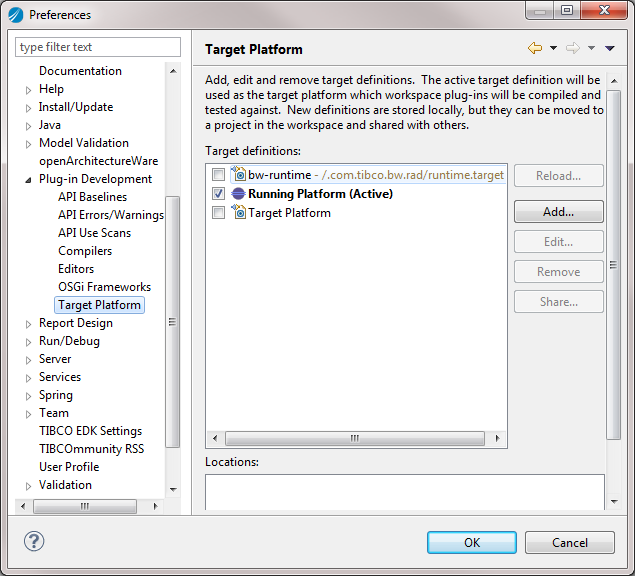Click definitions list scroll right arrow

click(x=497, y=438)
